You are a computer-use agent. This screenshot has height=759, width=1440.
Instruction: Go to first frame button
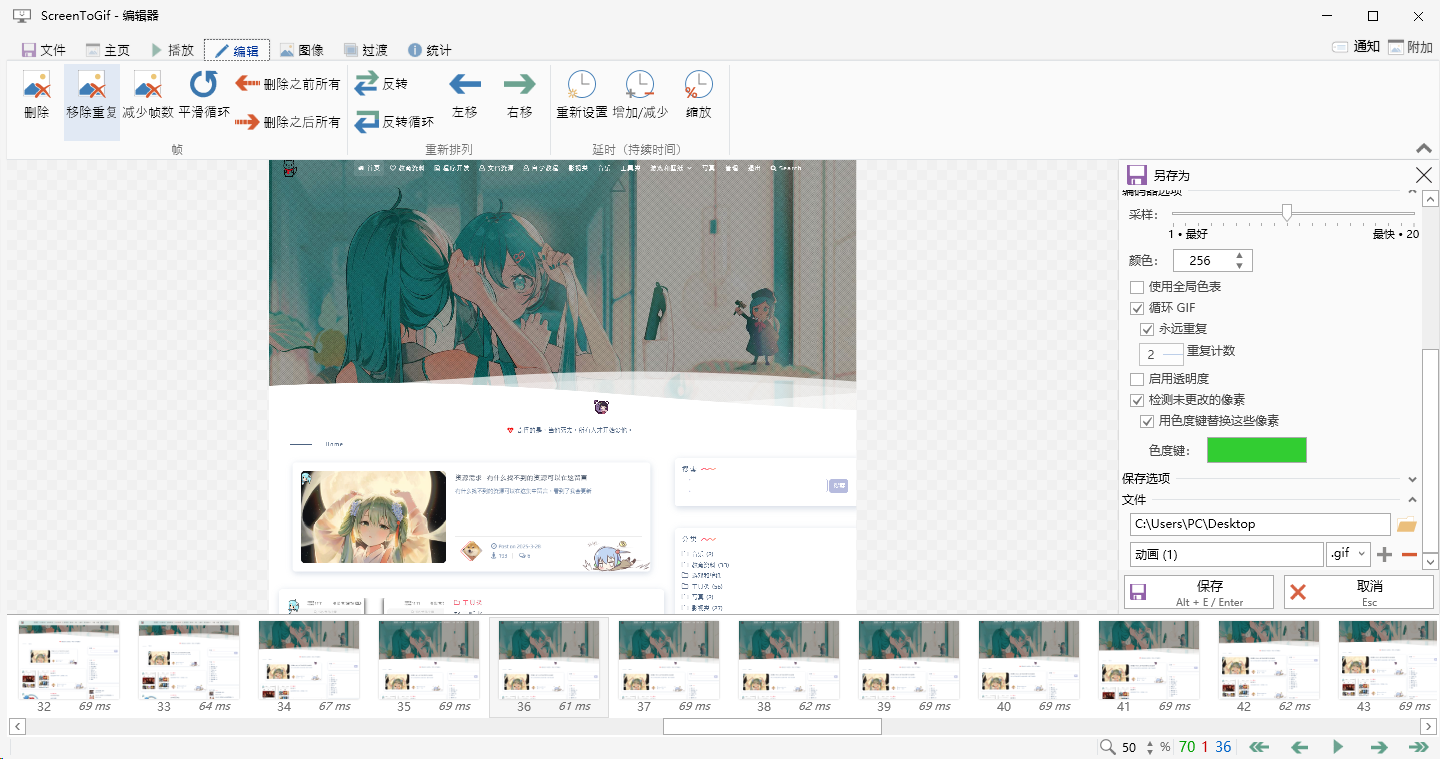coord(1260,747)
